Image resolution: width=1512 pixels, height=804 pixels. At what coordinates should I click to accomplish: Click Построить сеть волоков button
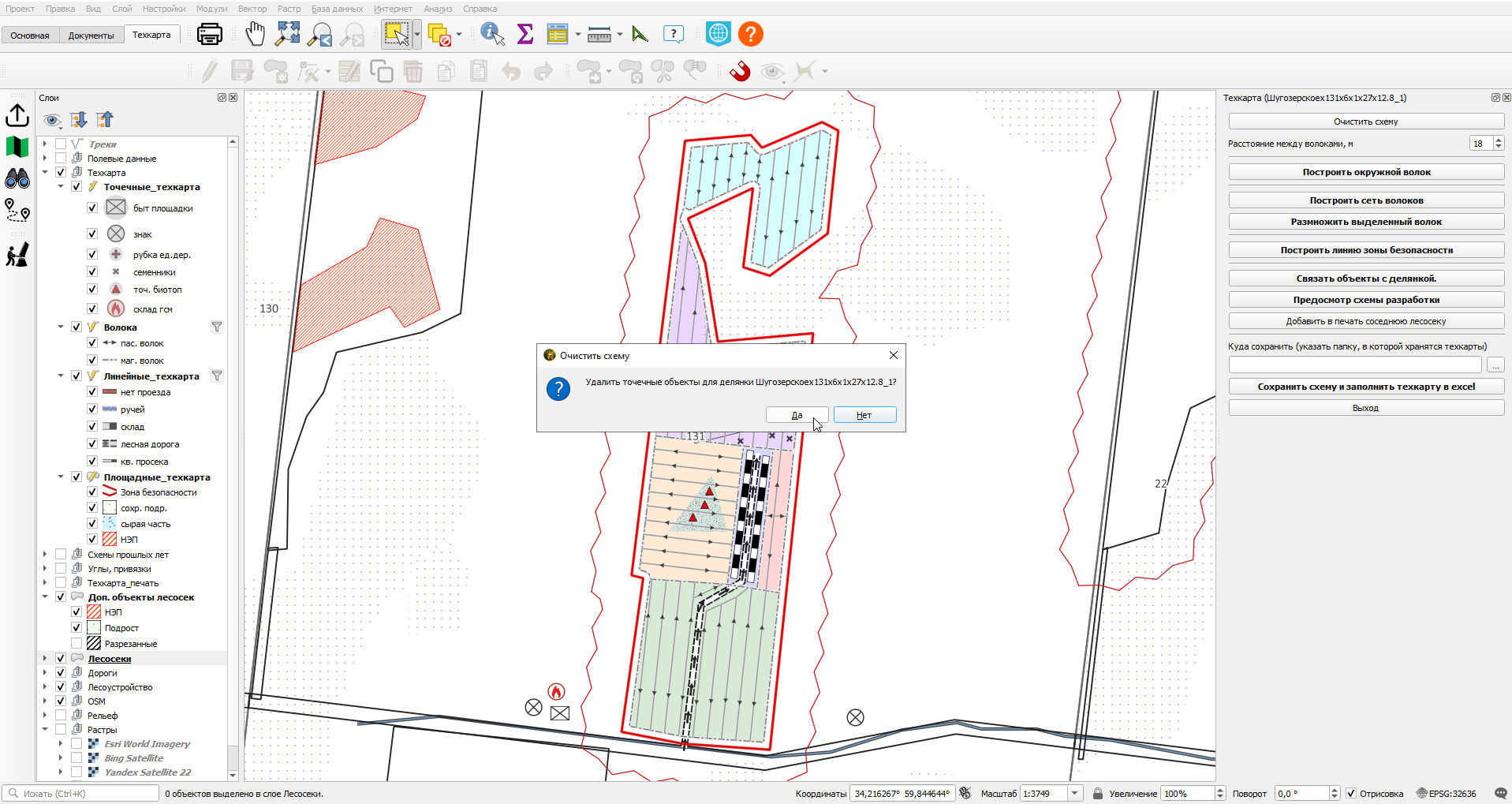tap(1366, 200)
